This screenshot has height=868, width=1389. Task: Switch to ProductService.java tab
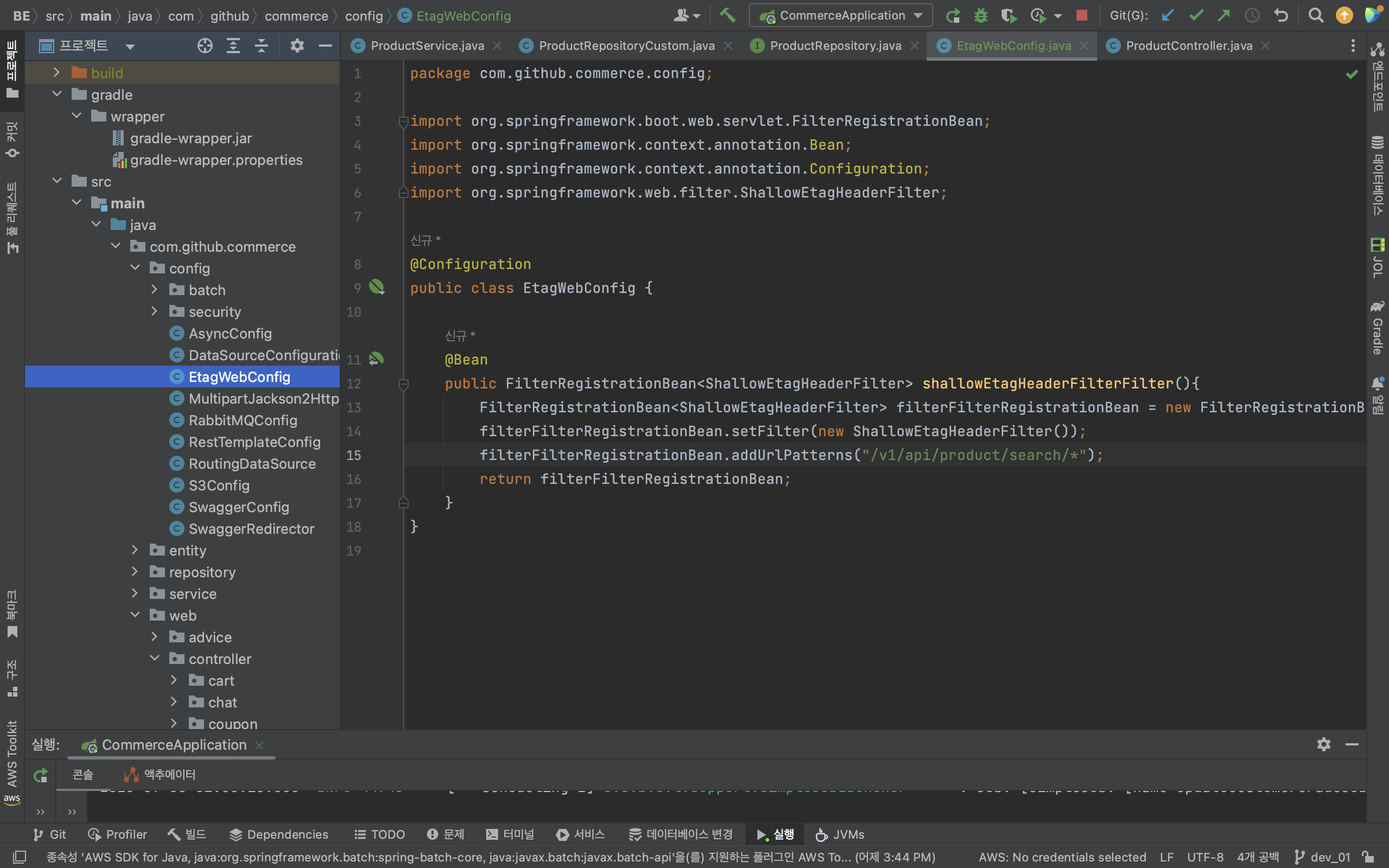[x=426, y=46]
